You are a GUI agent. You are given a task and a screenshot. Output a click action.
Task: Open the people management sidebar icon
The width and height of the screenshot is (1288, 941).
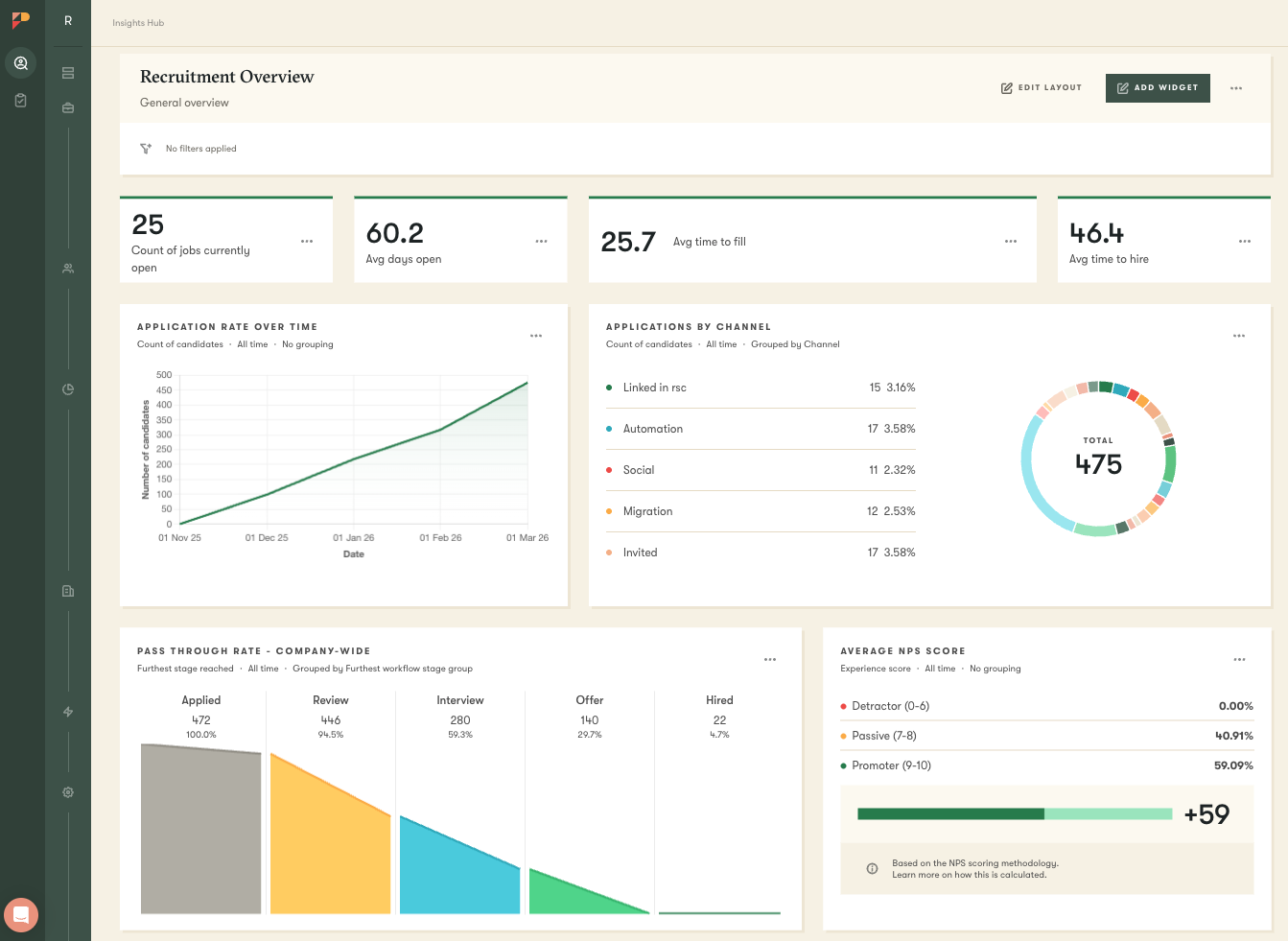click(67, 268)
